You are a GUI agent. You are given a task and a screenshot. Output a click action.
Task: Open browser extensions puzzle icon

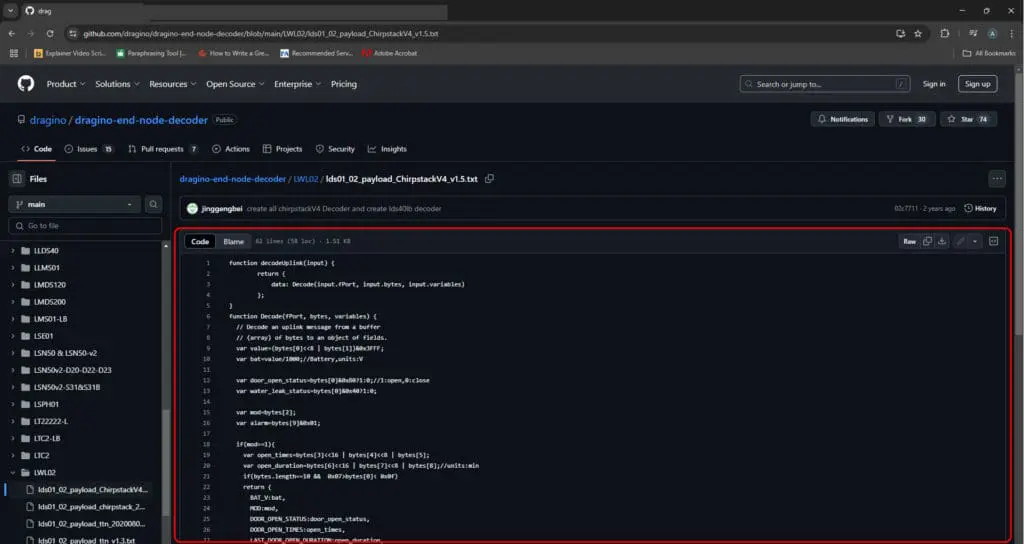click(x=945, y=33)
